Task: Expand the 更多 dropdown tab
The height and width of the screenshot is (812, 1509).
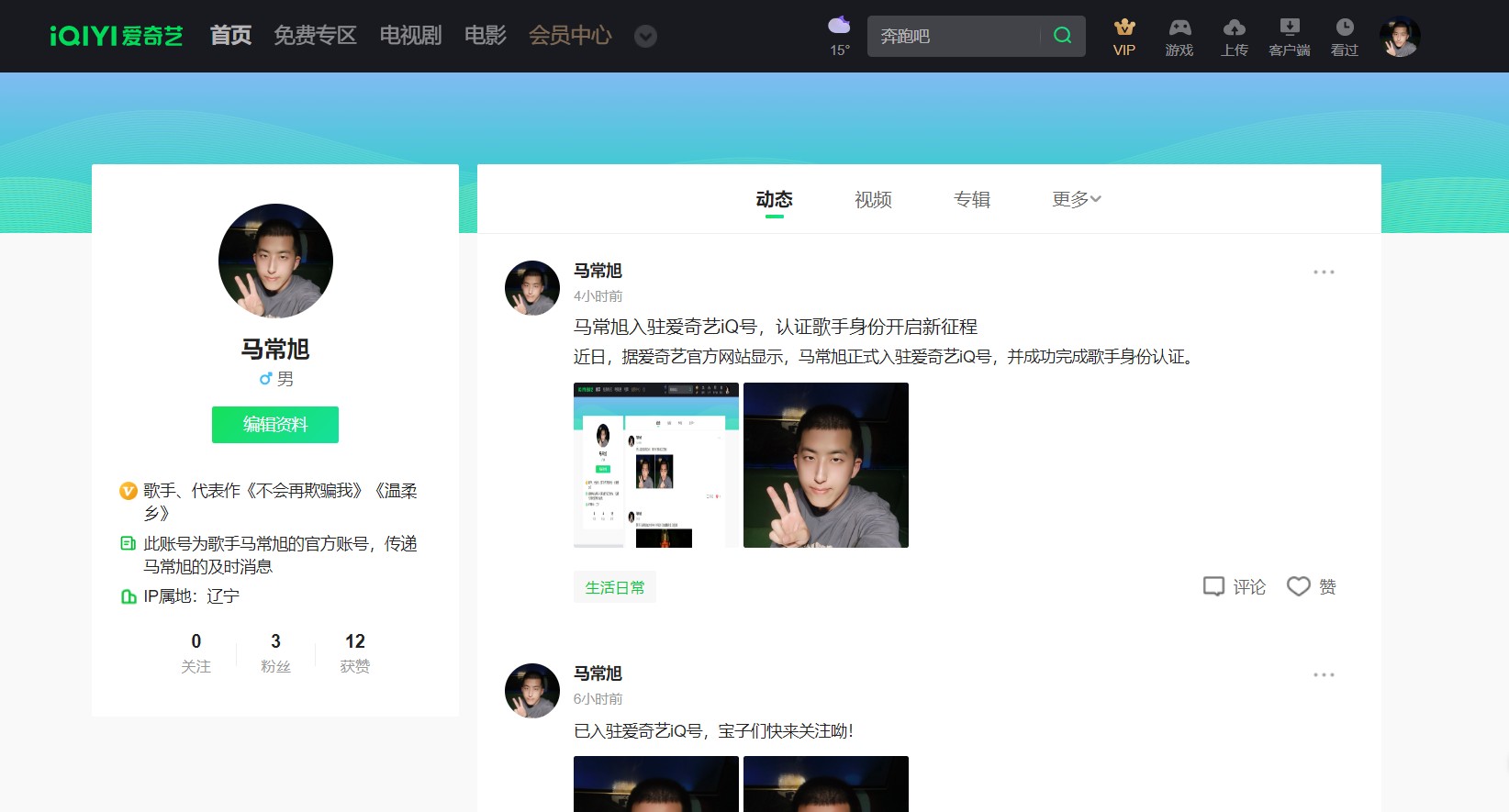Action: (1076, 199)
